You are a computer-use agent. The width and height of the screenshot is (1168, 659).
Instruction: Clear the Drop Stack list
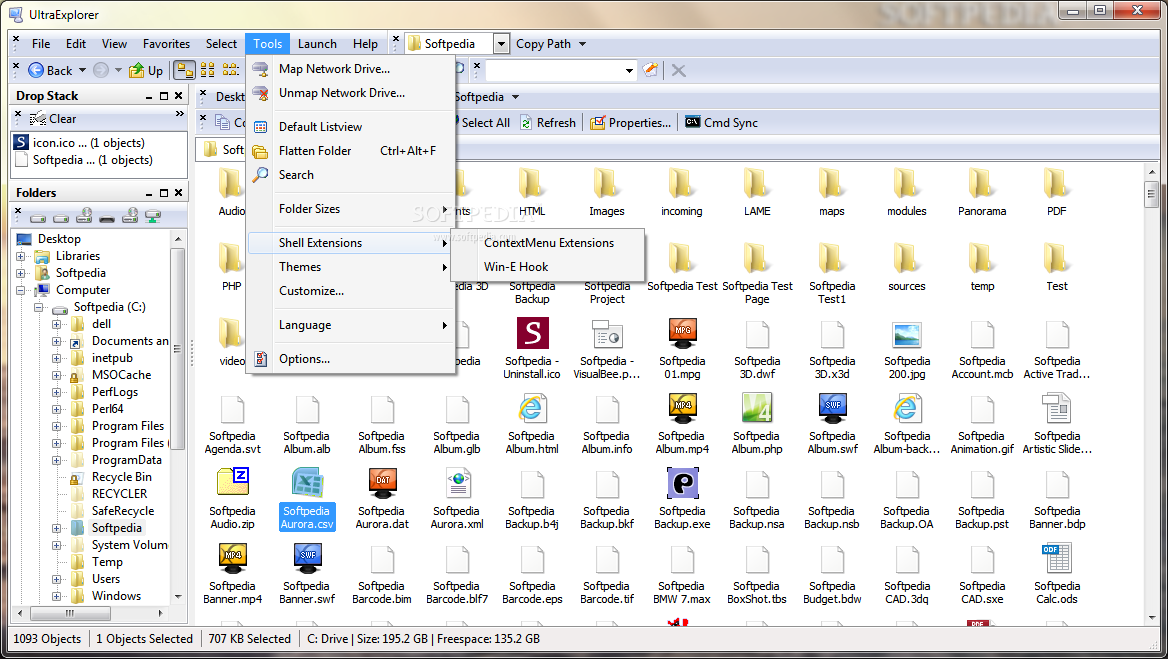53,118
